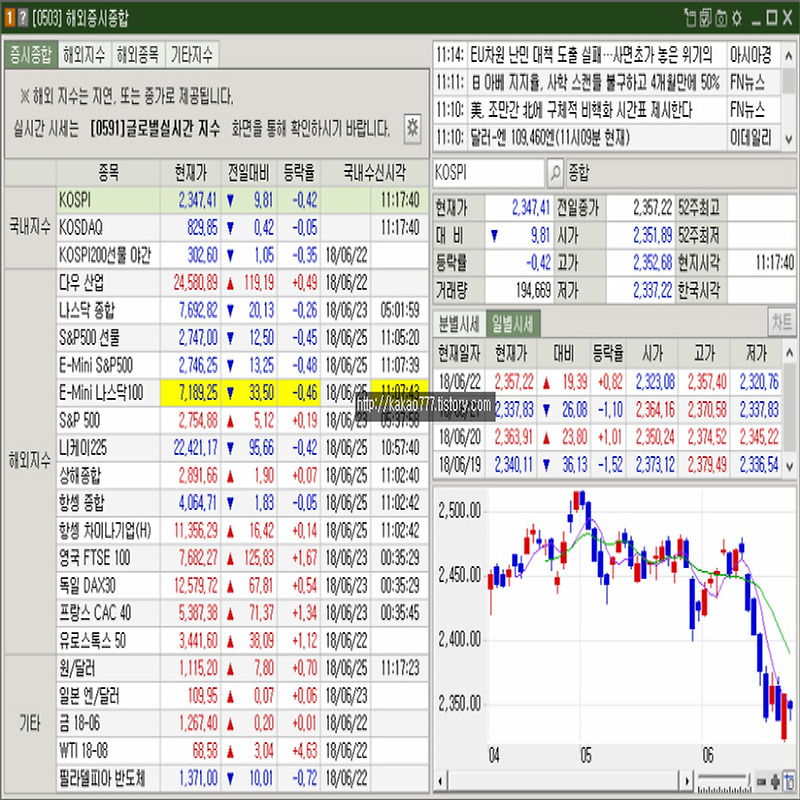The width and height of the screenshot is (800, 800).
Task: Click the magnifier search icon next to KOSPI
Action: click(x=555, y=173)
